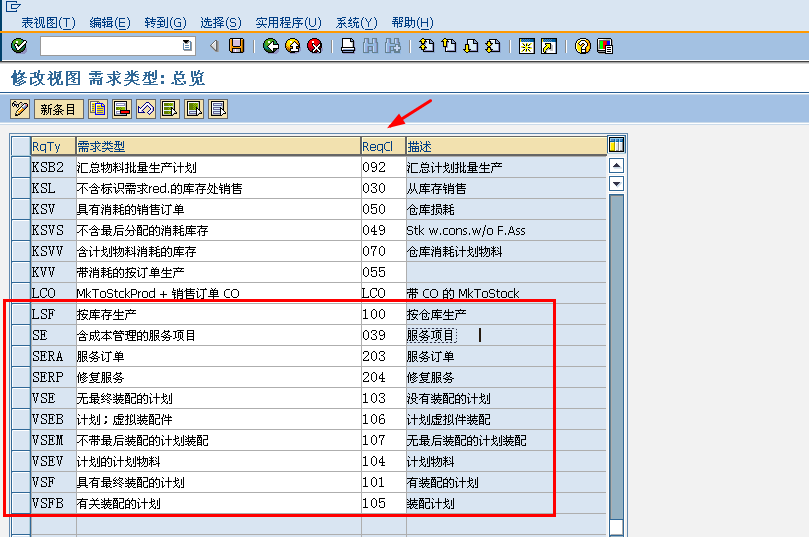This screenshot has width=809, height=537.
Task: Open the 帮助(H) menu
Action: (412, 23)
